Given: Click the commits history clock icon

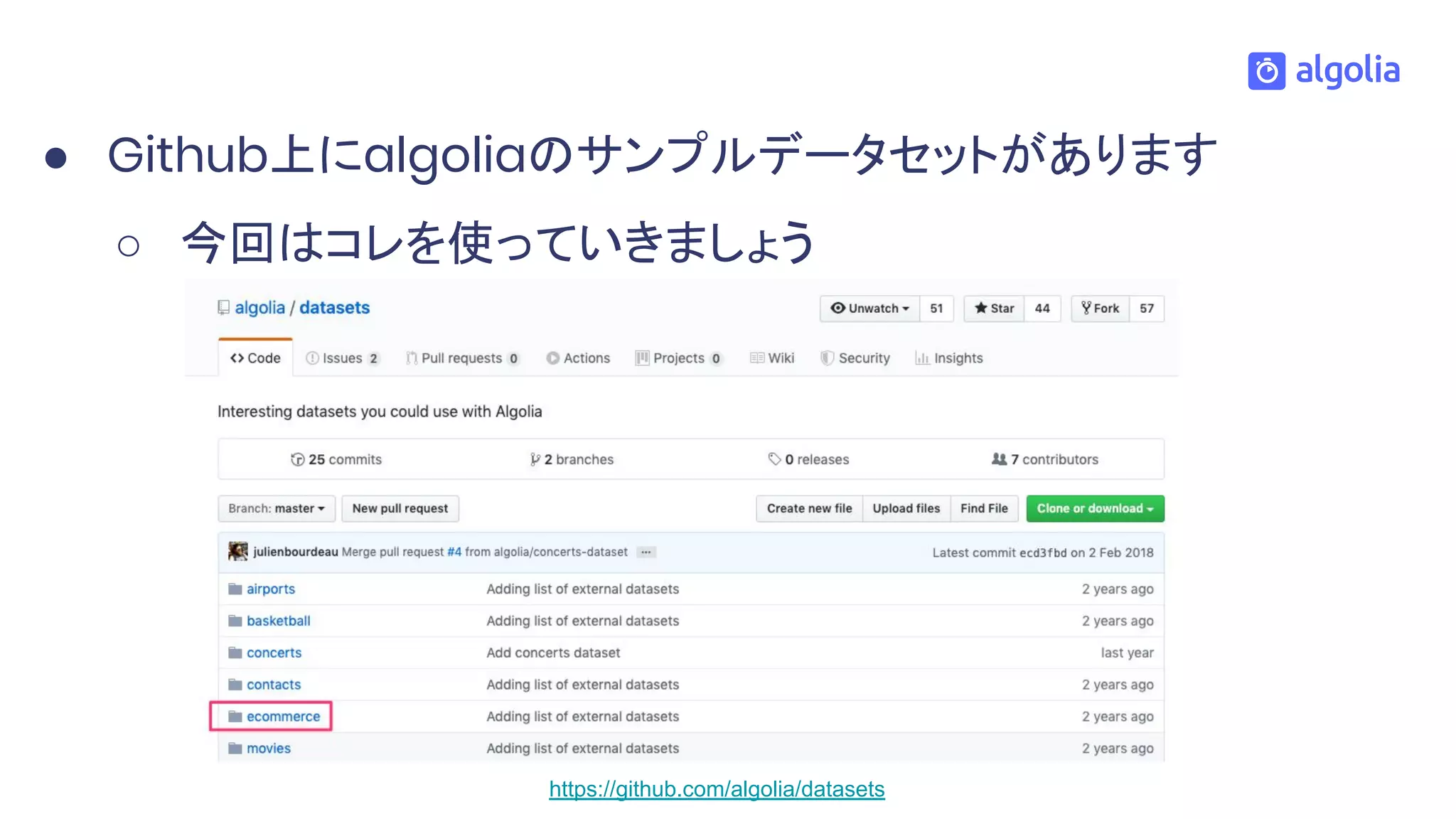Looking at the screenshot, I should coord(297,459).
